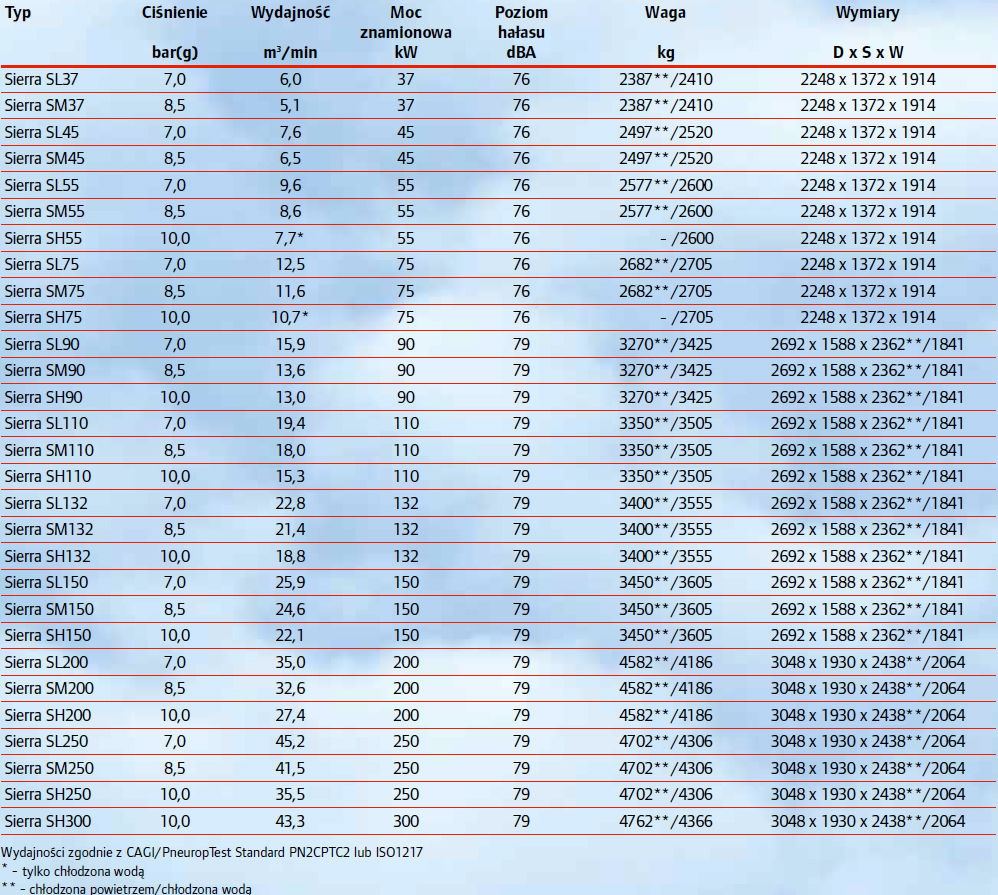Select the flow value '45,2' for Sierra SL250
The image size is (998, 895).
290,742
